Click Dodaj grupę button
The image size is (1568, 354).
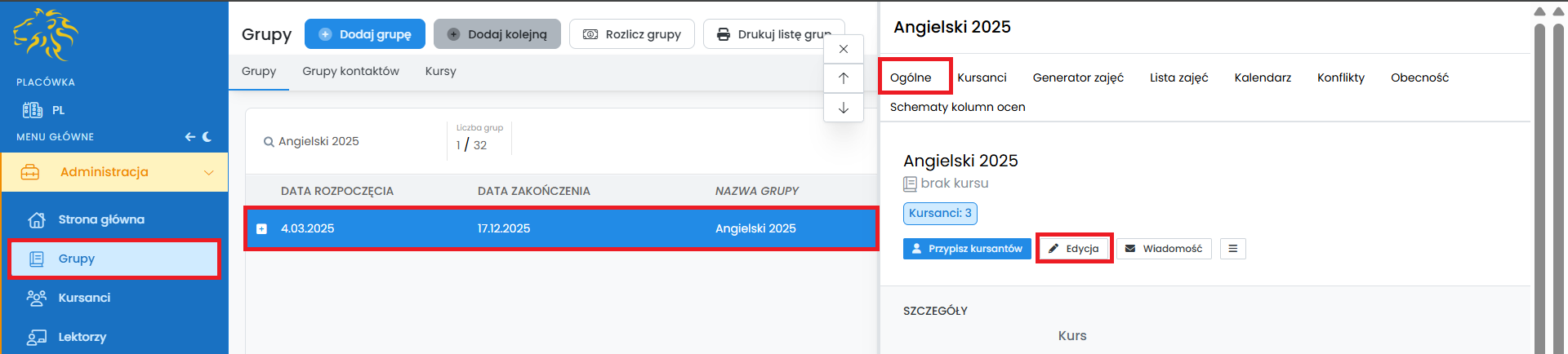click(365, 34)
